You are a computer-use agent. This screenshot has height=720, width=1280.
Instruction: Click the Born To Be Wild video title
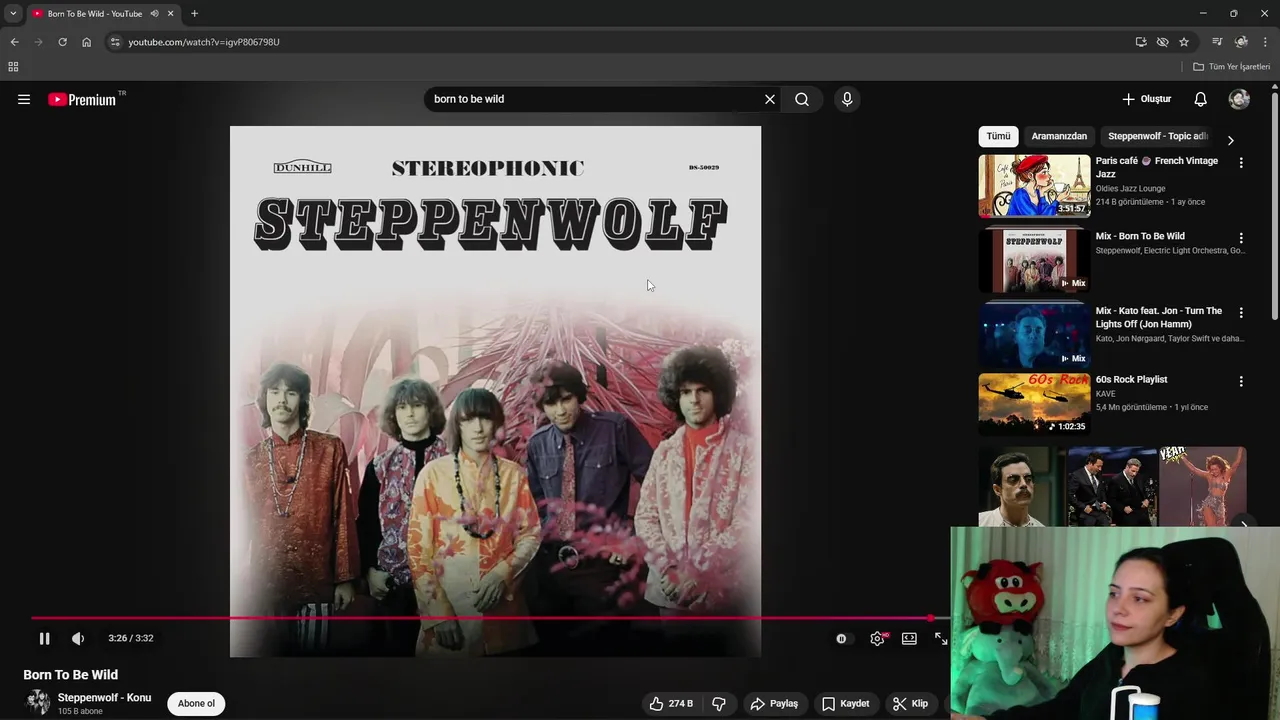[x=70, y=675]
